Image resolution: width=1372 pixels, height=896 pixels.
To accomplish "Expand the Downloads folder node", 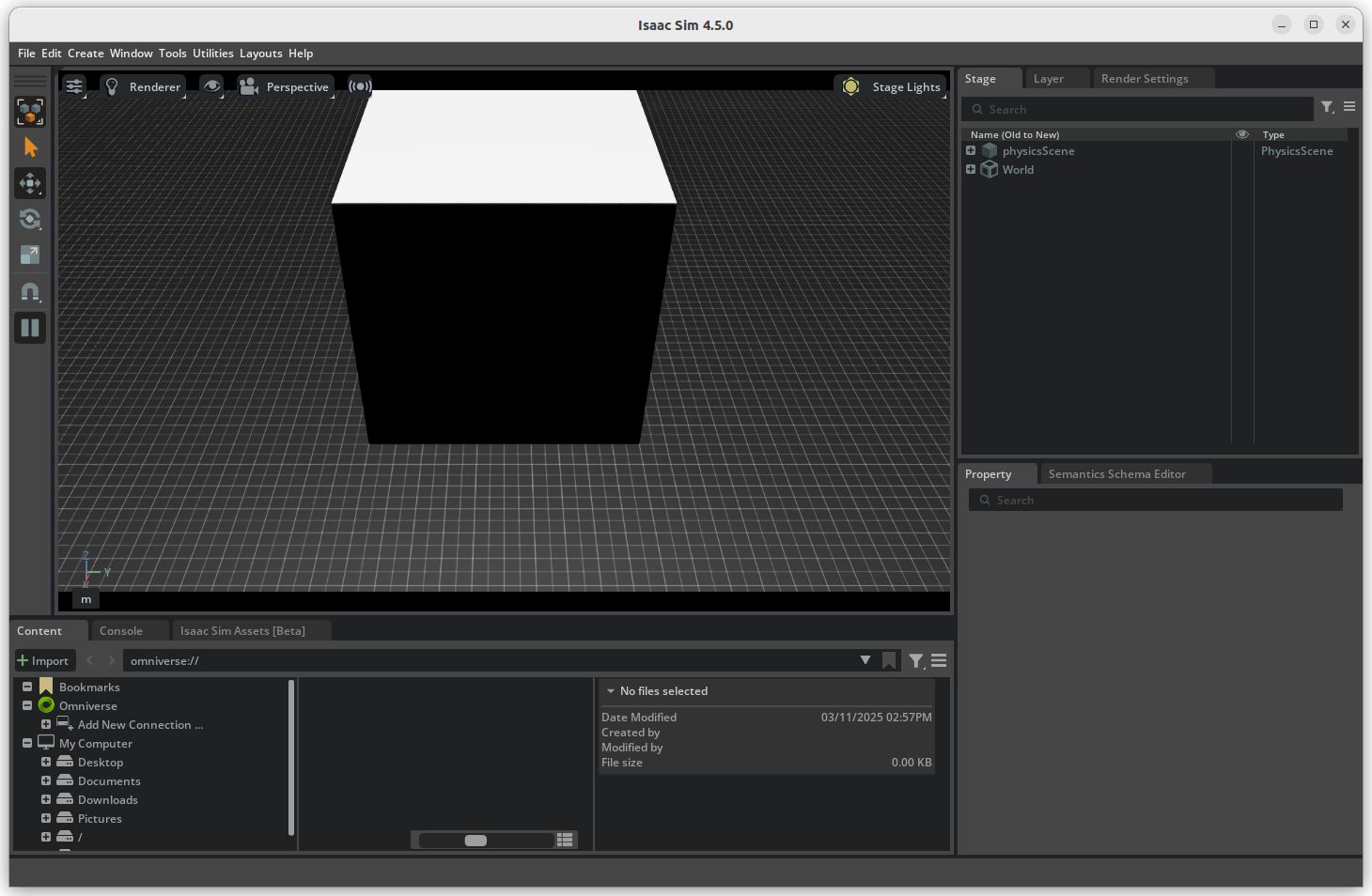I will (46, 799).
